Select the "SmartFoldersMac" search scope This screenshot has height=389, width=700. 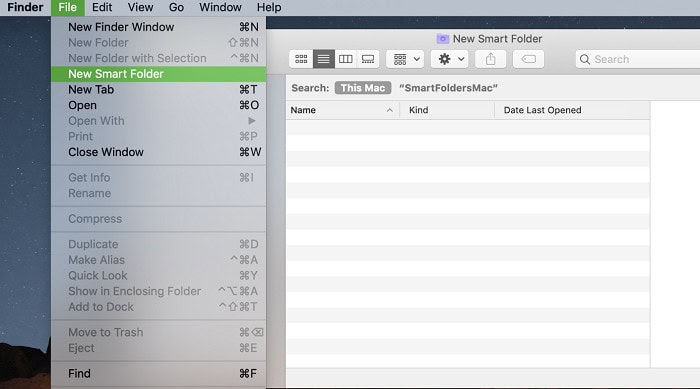pos(448,88)
